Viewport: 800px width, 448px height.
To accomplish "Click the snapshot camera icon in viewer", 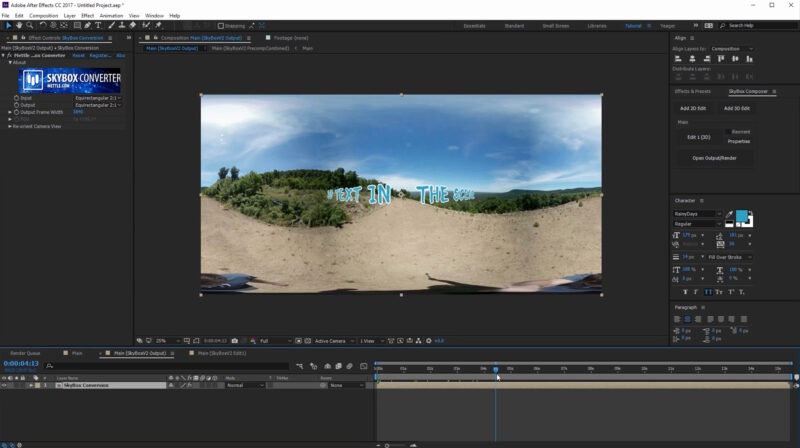I will (235, 341).
